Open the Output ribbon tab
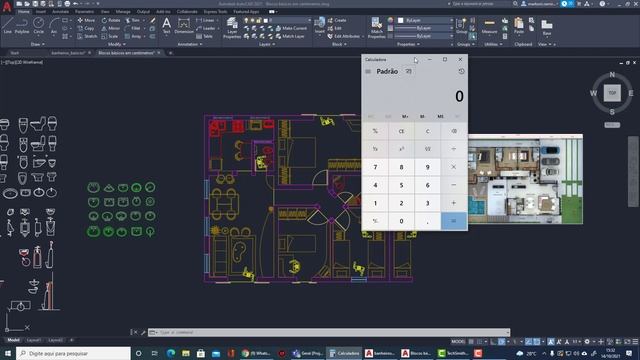The image size is (640, 360). pos(143,11)
